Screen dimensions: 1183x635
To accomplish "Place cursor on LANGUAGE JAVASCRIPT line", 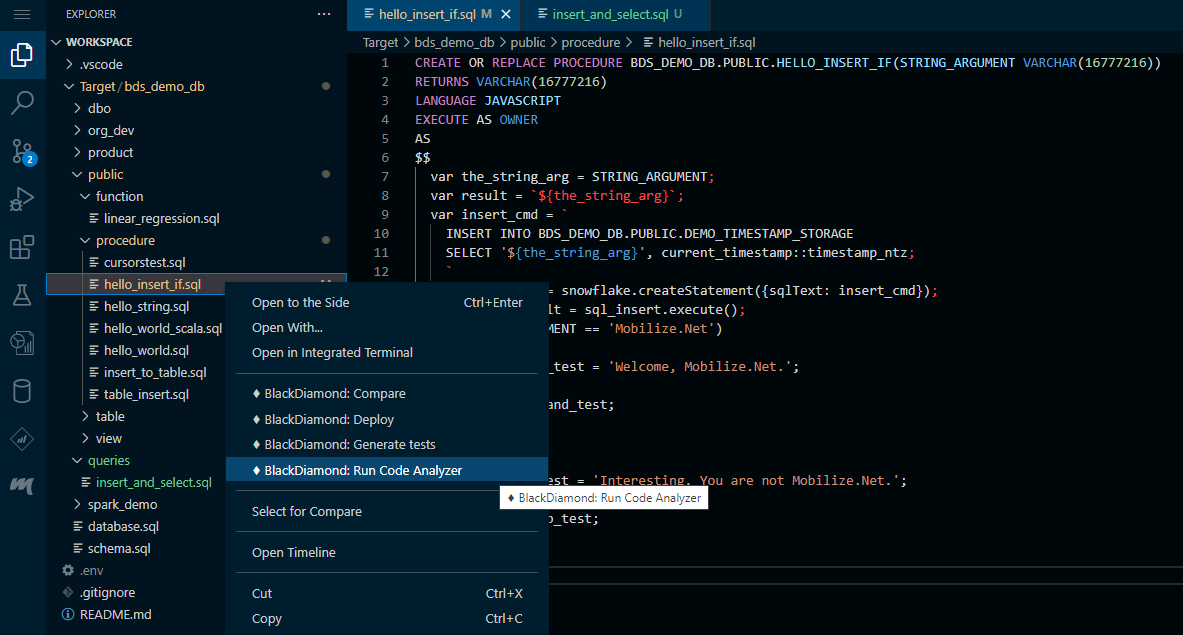I will click(x=487, y=101).
